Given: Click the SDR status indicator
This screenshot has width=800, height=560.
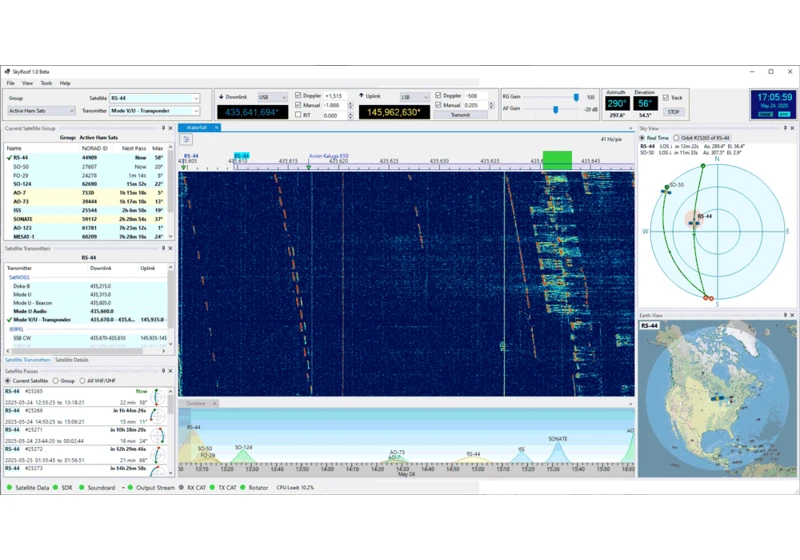Looking at the screenshot, I should point(56,488).
